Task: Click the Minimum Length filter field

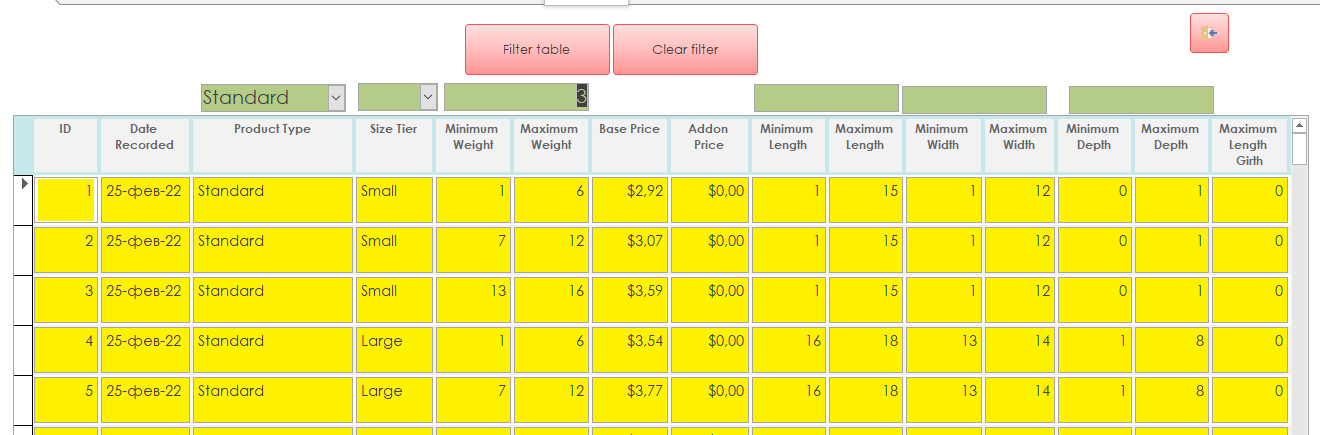Action: coord(826,98)
